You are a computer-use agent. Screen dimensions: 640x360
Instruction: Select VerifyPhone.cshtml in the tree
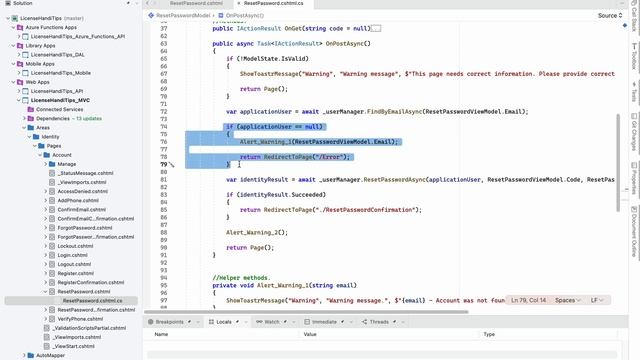(x=80, y=319)
